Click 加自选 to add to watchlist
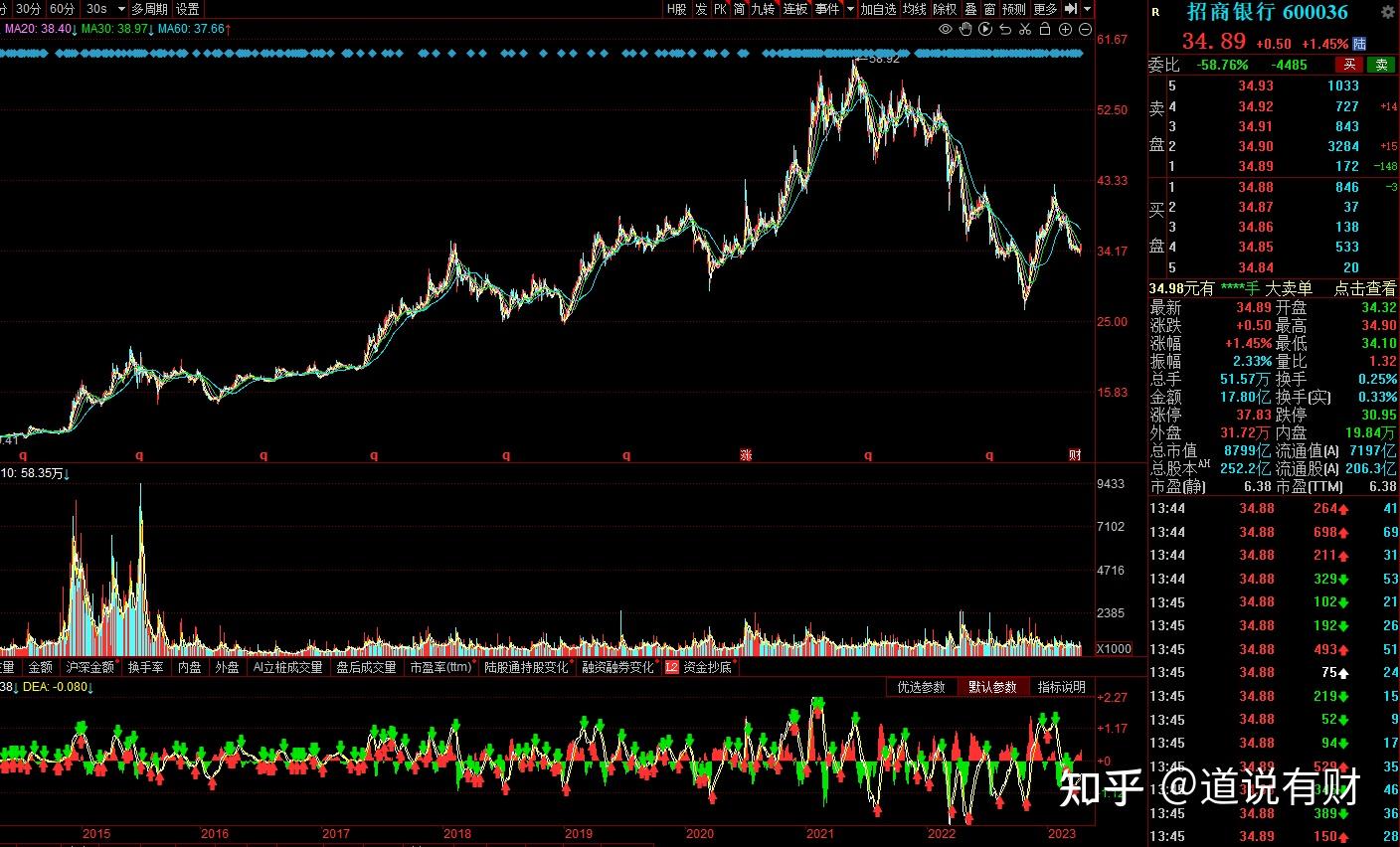1400x847 pixels. click(879, 9)
